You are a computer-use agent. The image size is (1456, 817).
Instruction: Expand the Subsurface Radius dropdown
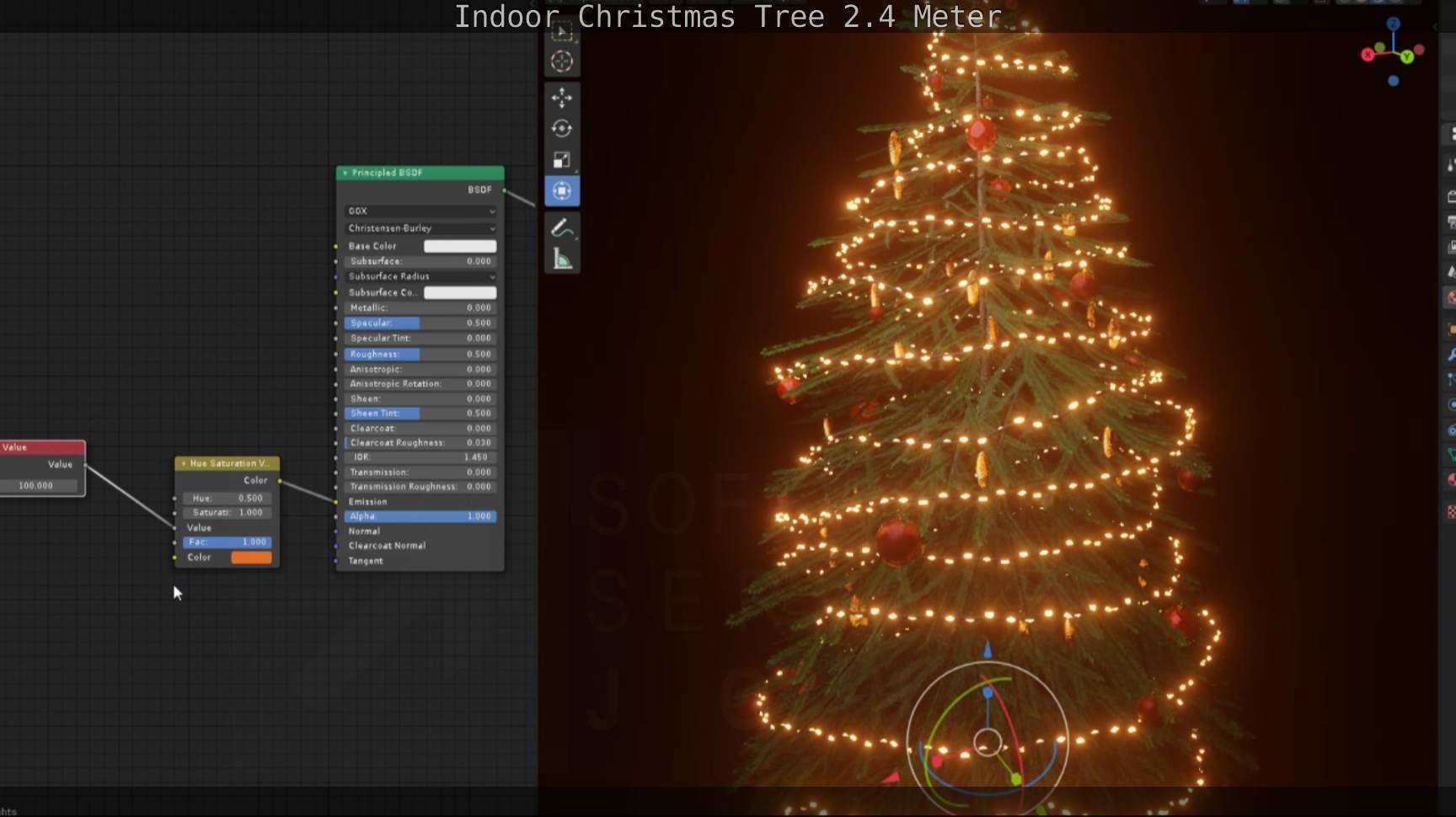pos(420,276)
